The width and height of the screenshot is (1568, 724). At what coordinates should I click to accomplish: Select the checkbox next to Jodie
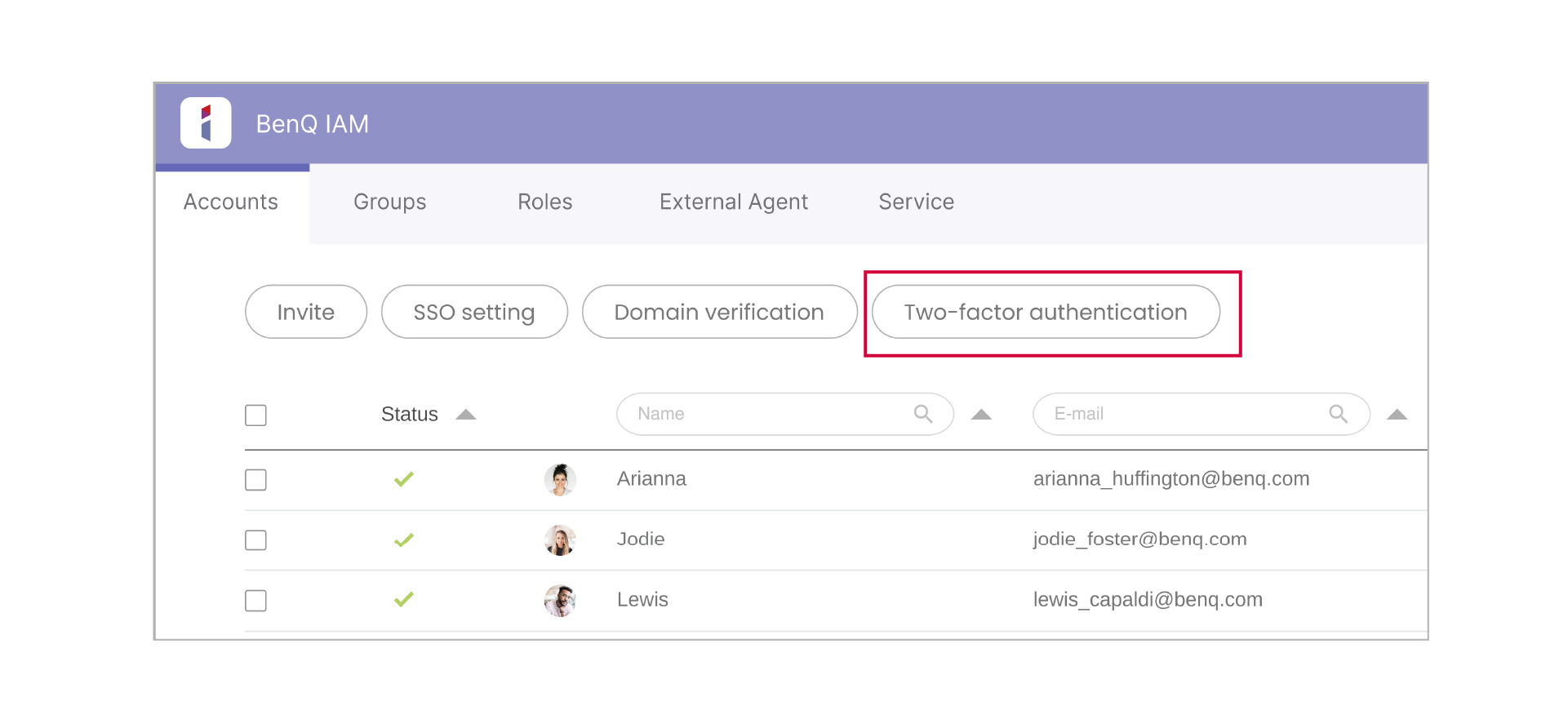click(x=255, y=540)
